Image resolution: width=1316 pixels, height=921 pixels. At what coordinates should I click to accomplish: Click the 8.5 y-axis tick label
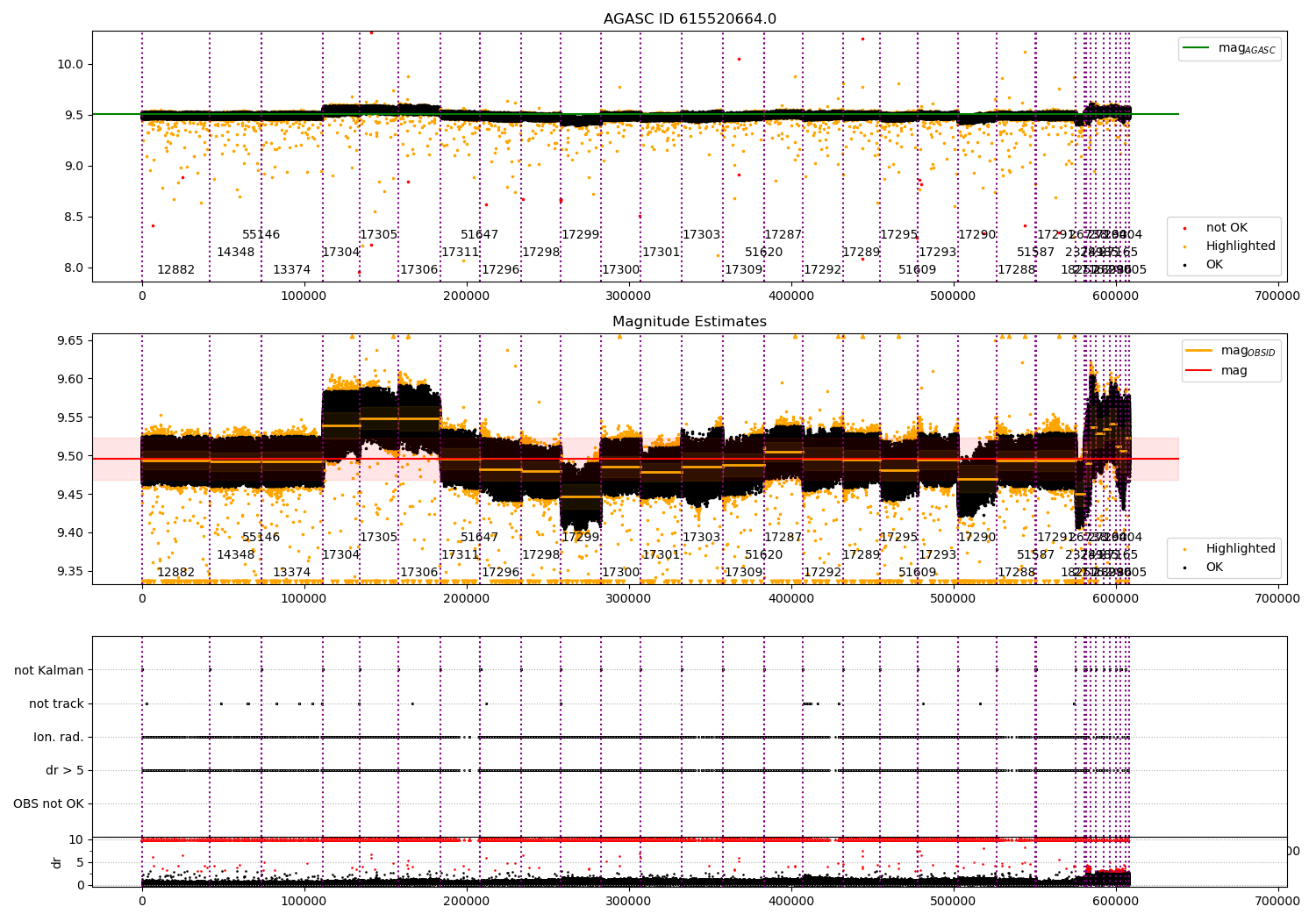75,217
